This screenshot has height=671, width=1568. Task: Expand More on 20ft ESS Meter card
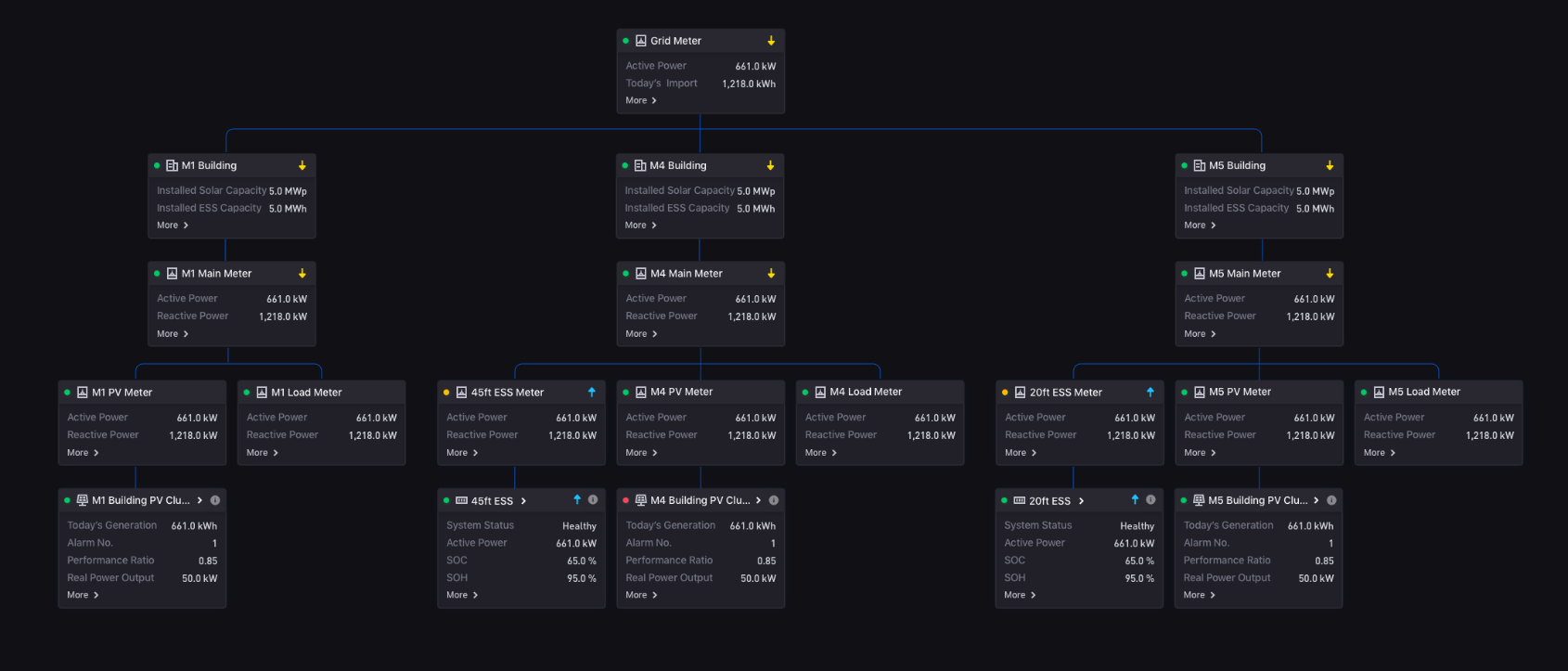click(1021, 453)
